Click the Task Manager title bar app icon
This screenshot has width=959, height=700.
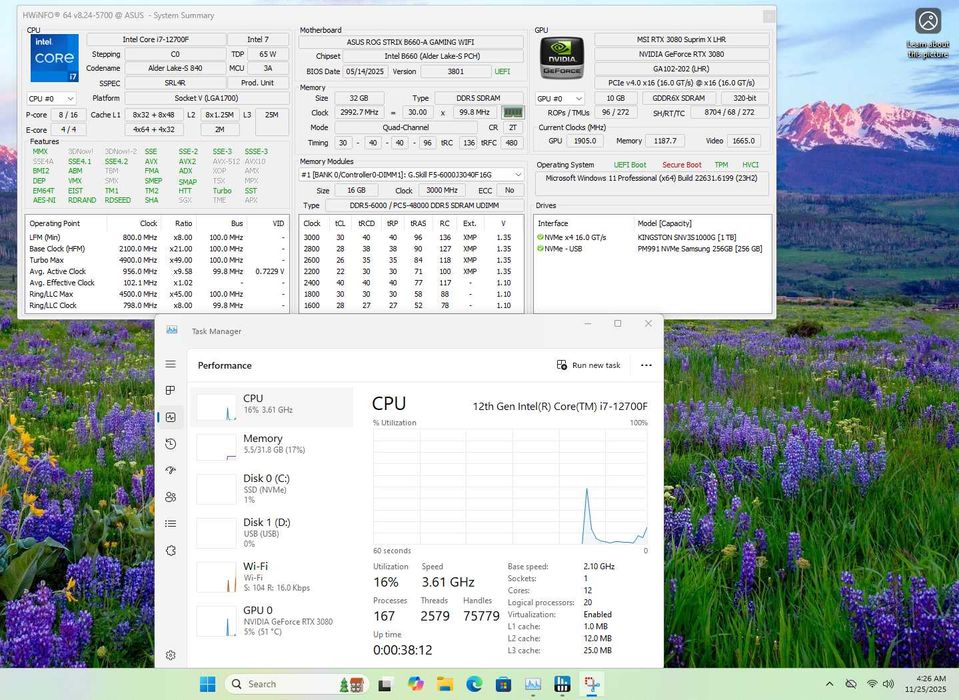(172, 330)
